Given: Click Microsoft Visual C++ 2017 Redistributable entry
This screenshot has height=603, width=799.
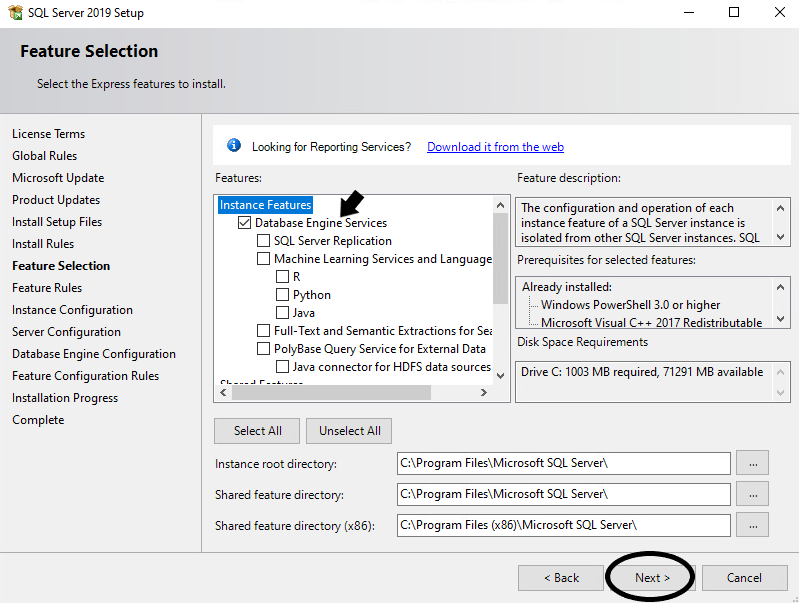Looking at the screenshot, I should (651, 322).
